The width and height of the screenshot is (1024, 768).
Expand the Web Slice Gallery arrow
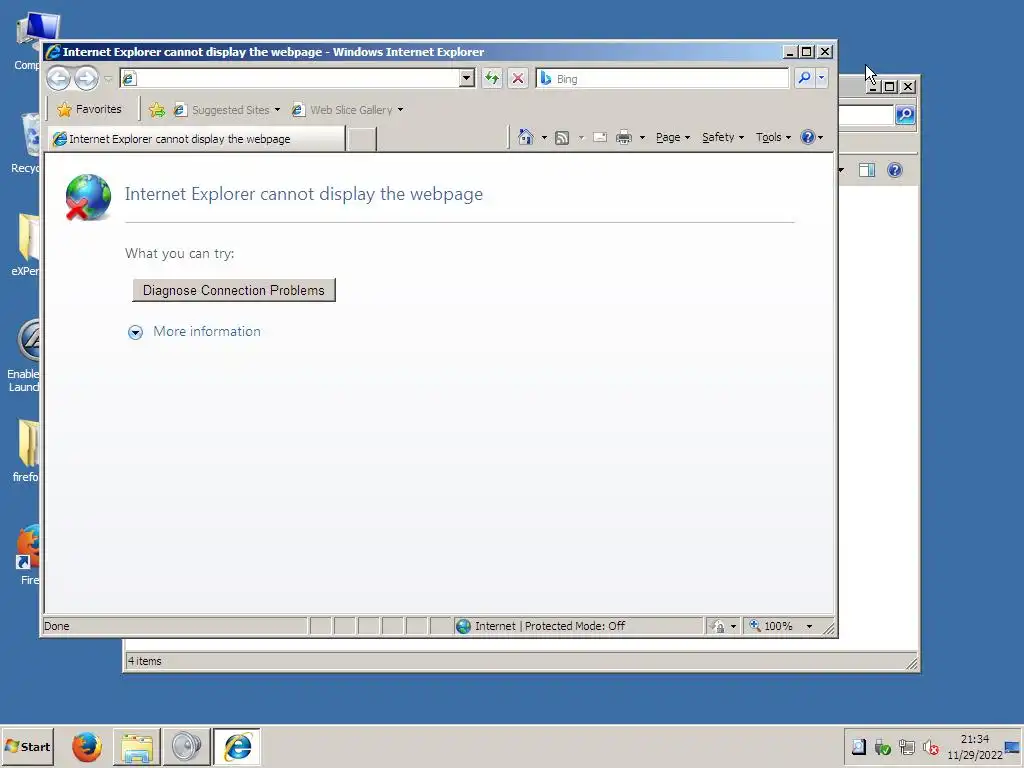coord(400,110)
